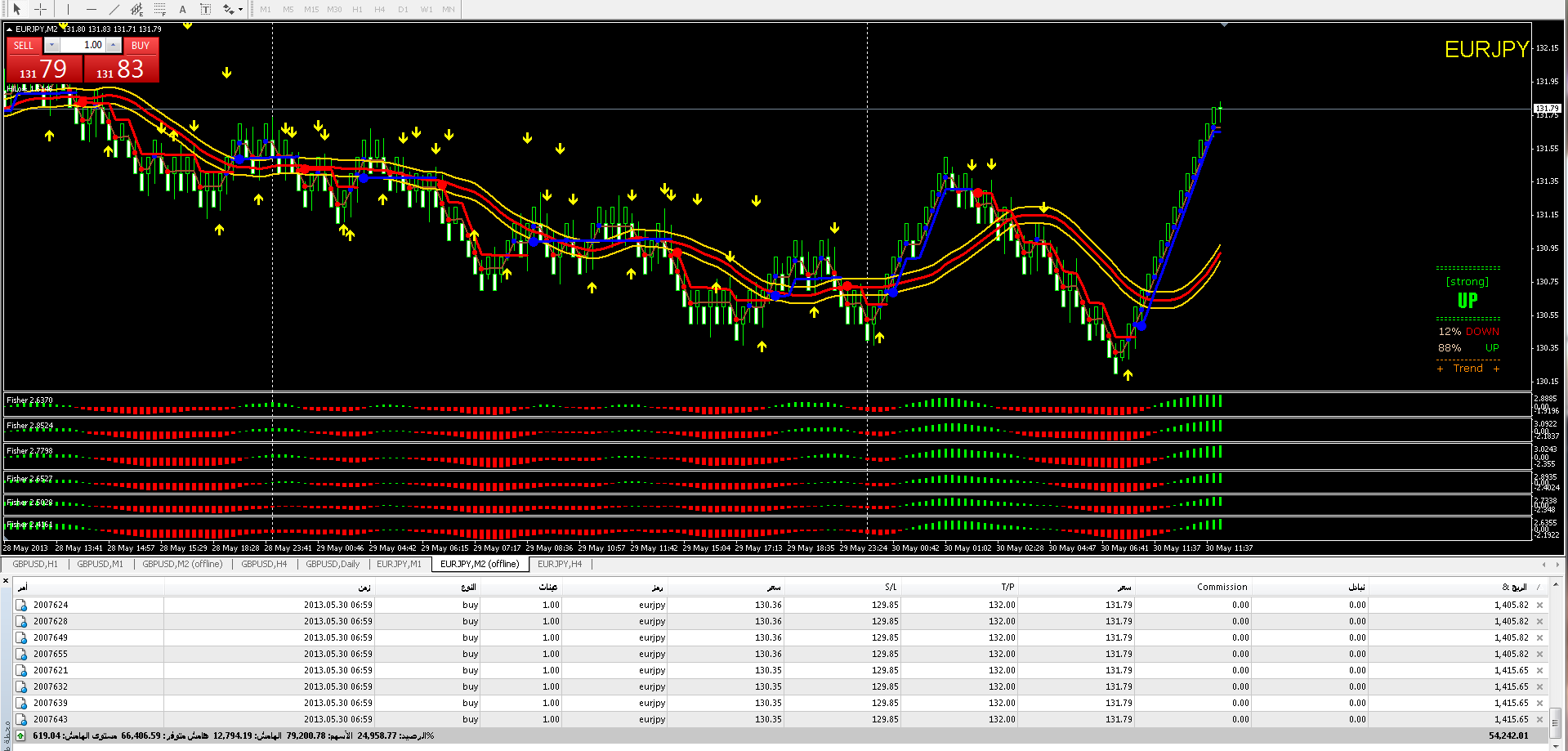Click the SELL one-click trading button
1568x751 pixels.
pyautogui.click(x=24, y=46)
